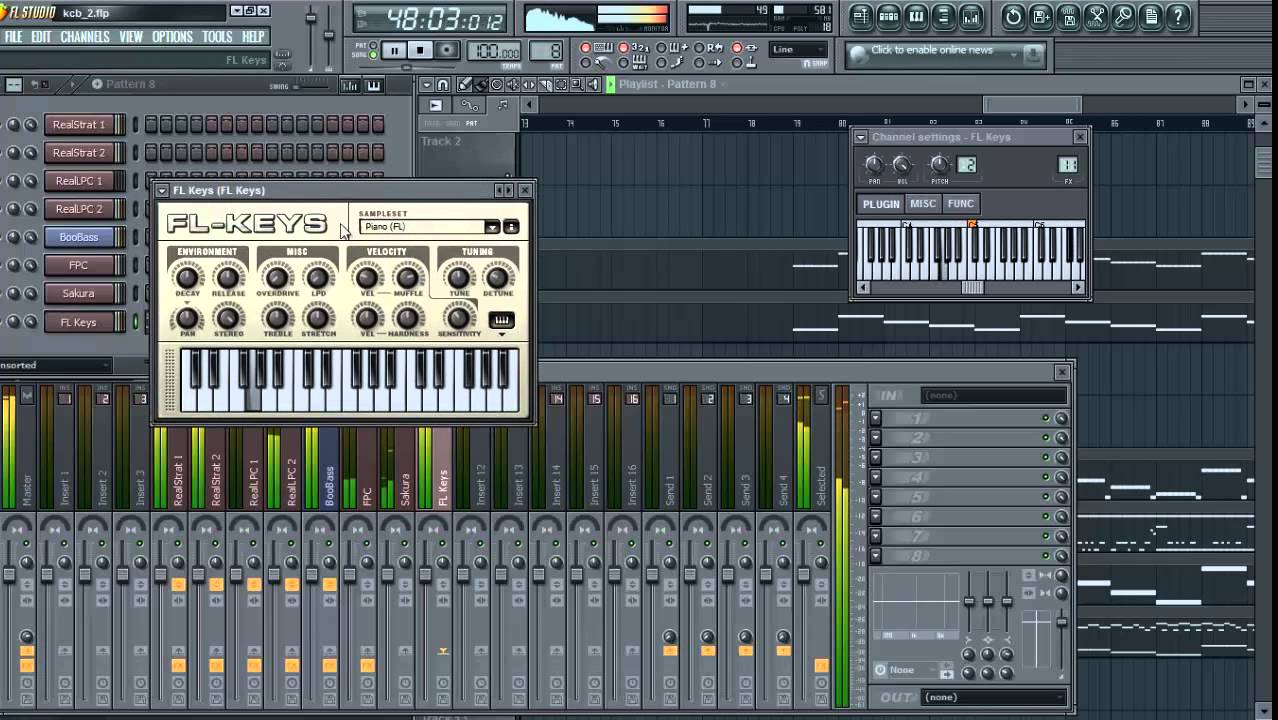
Task: Open the FL Keys window menu arrow
Action: (162, 190)
